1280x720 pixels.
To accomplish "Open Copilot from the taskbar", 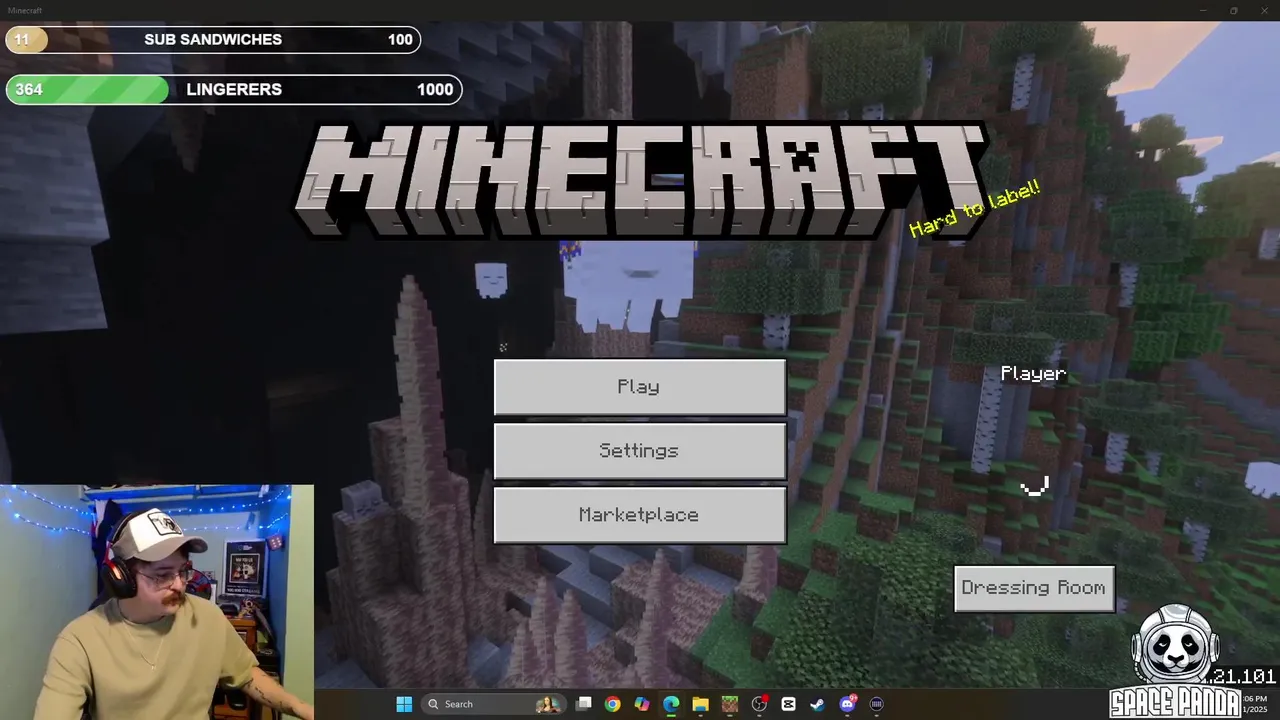I will (642, 704).
